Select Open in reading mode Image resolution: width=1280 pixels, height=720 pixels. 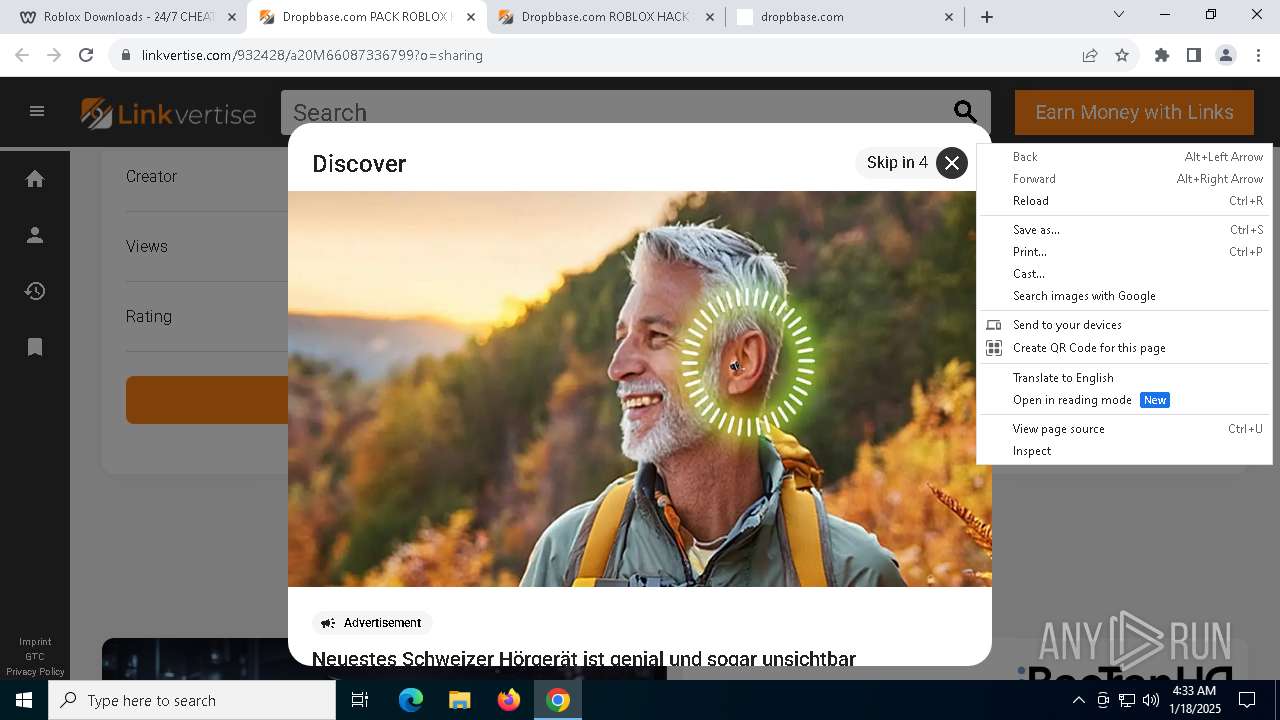click(x=1124, y=400)
